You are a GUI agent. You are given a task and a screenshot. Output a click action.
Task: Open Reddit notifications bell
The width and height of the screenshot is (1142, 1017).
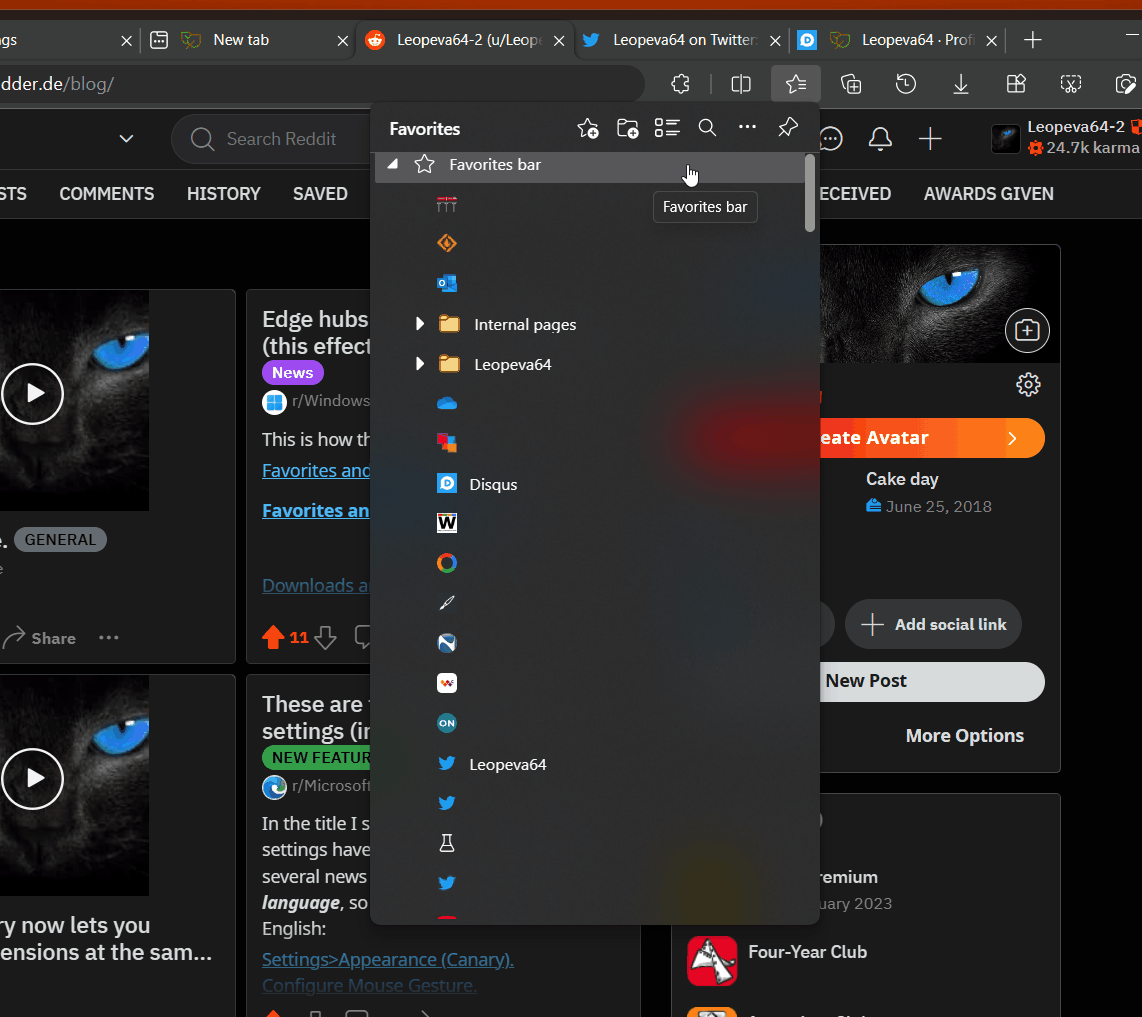[x=880, y=139]
